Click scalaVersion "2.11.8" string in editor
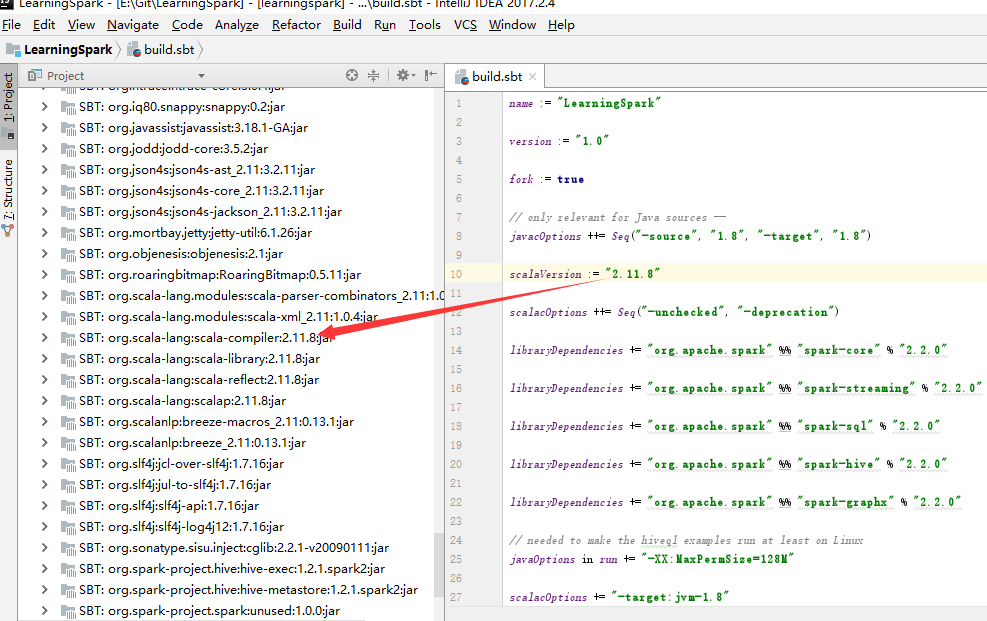Image resolution: width=987 pixels, height=621 pixels. tap(633, 274)
